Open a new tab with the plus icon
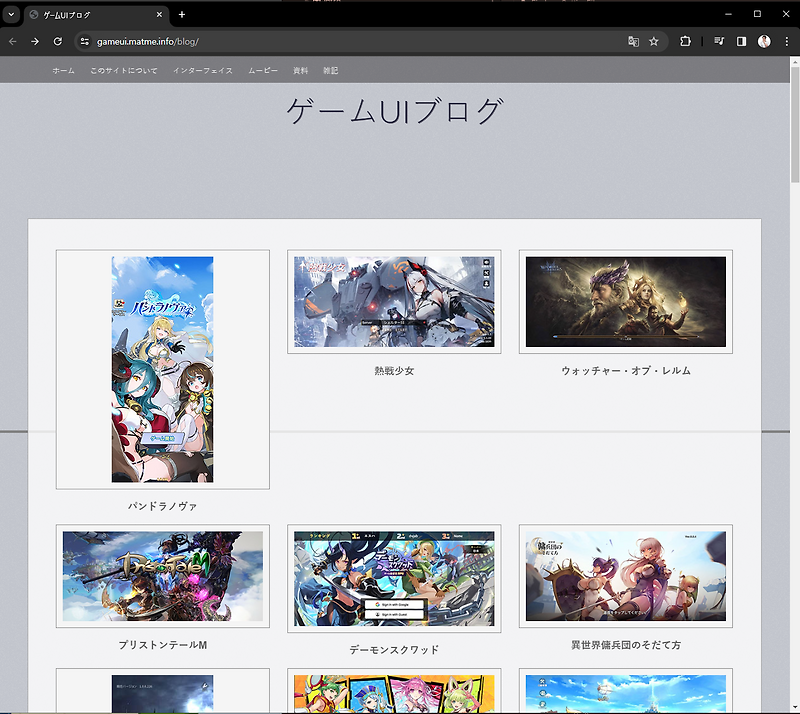800x714 pixels. coord(182,14)
